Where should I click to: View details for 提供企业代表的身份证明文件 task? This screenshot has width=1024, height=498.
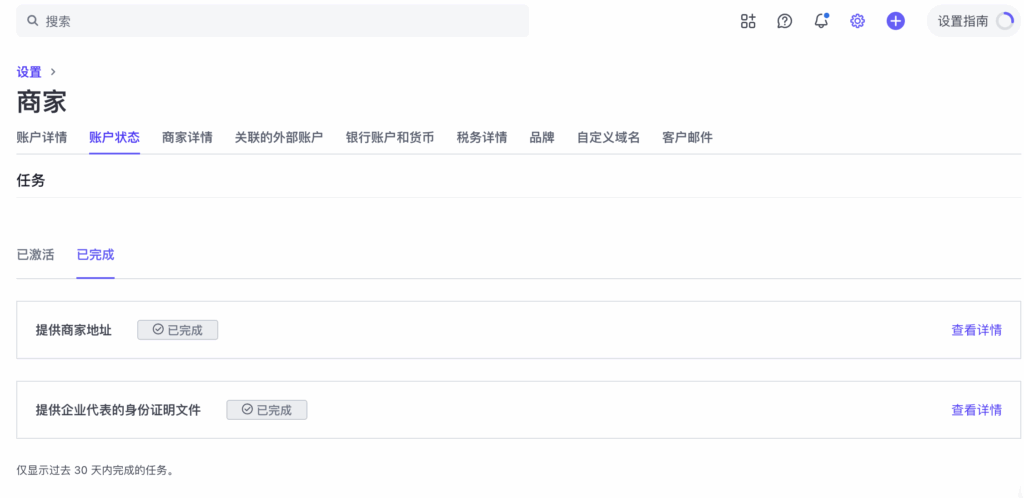pyautogui.click(x=976, y=410)
